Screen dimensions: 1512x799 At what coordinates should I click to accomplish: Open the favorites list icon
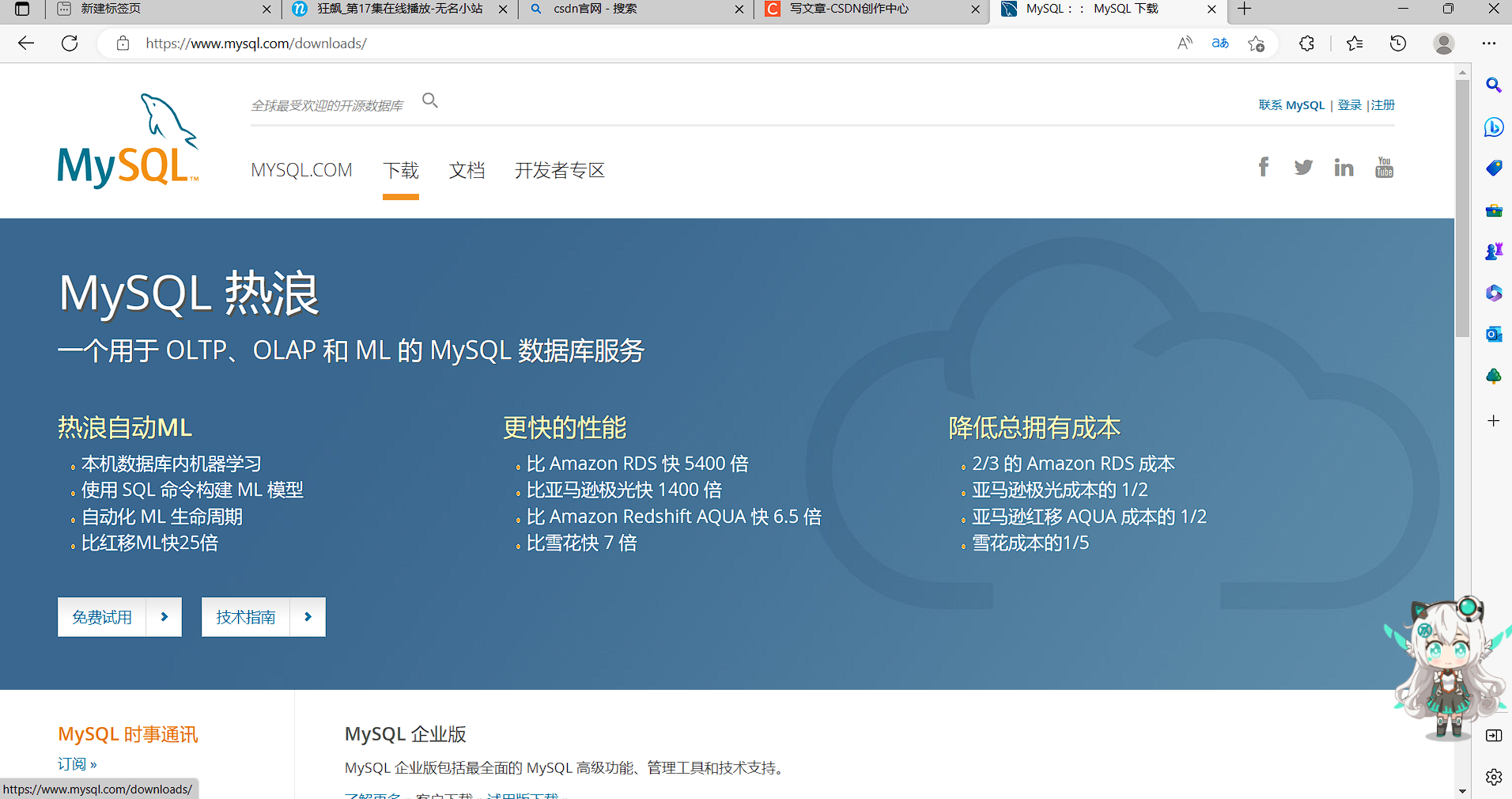1355,44
